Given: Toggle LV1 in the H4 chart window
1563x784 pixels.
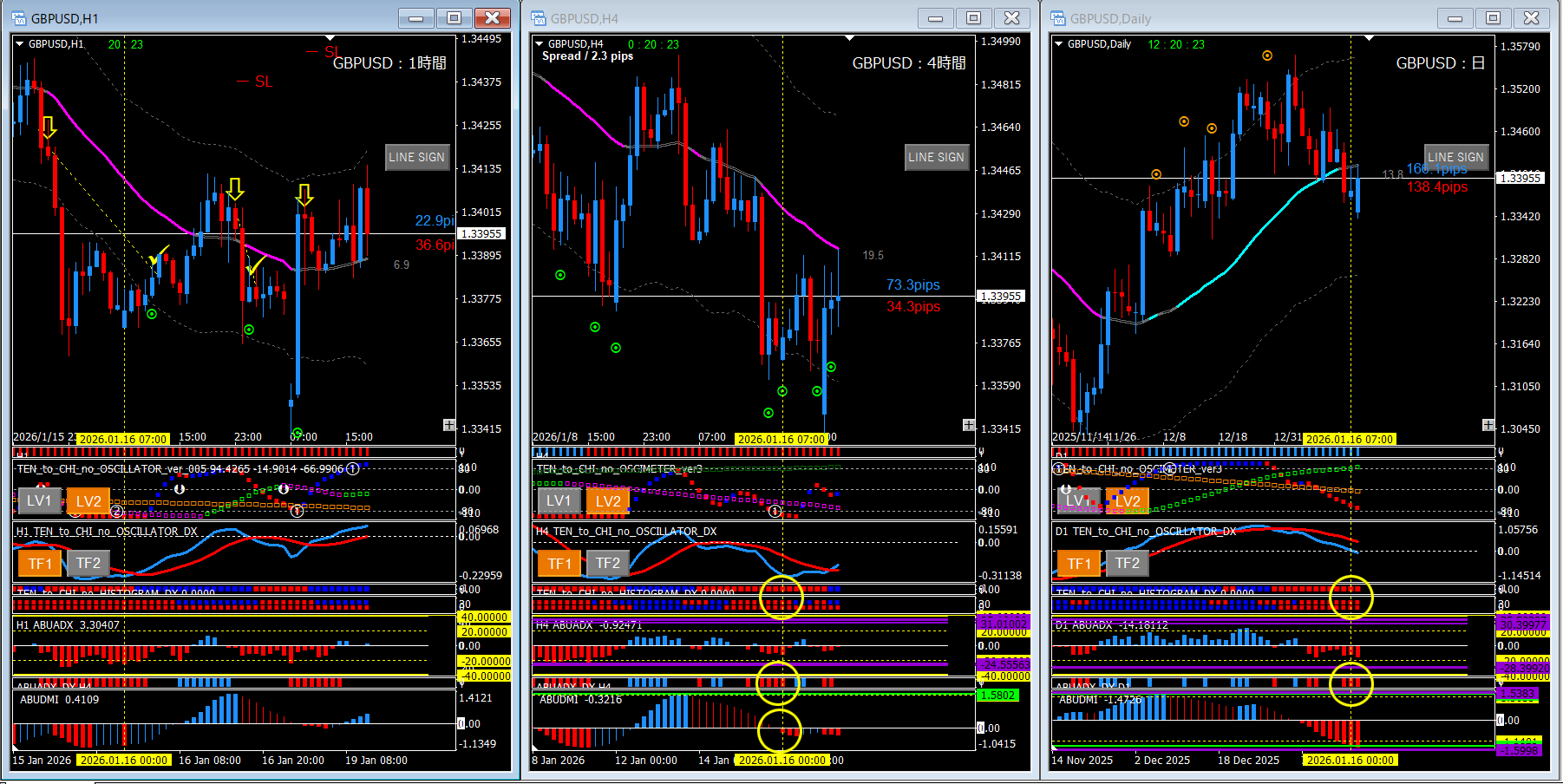Looking at the screenshot, I should 559,500.
